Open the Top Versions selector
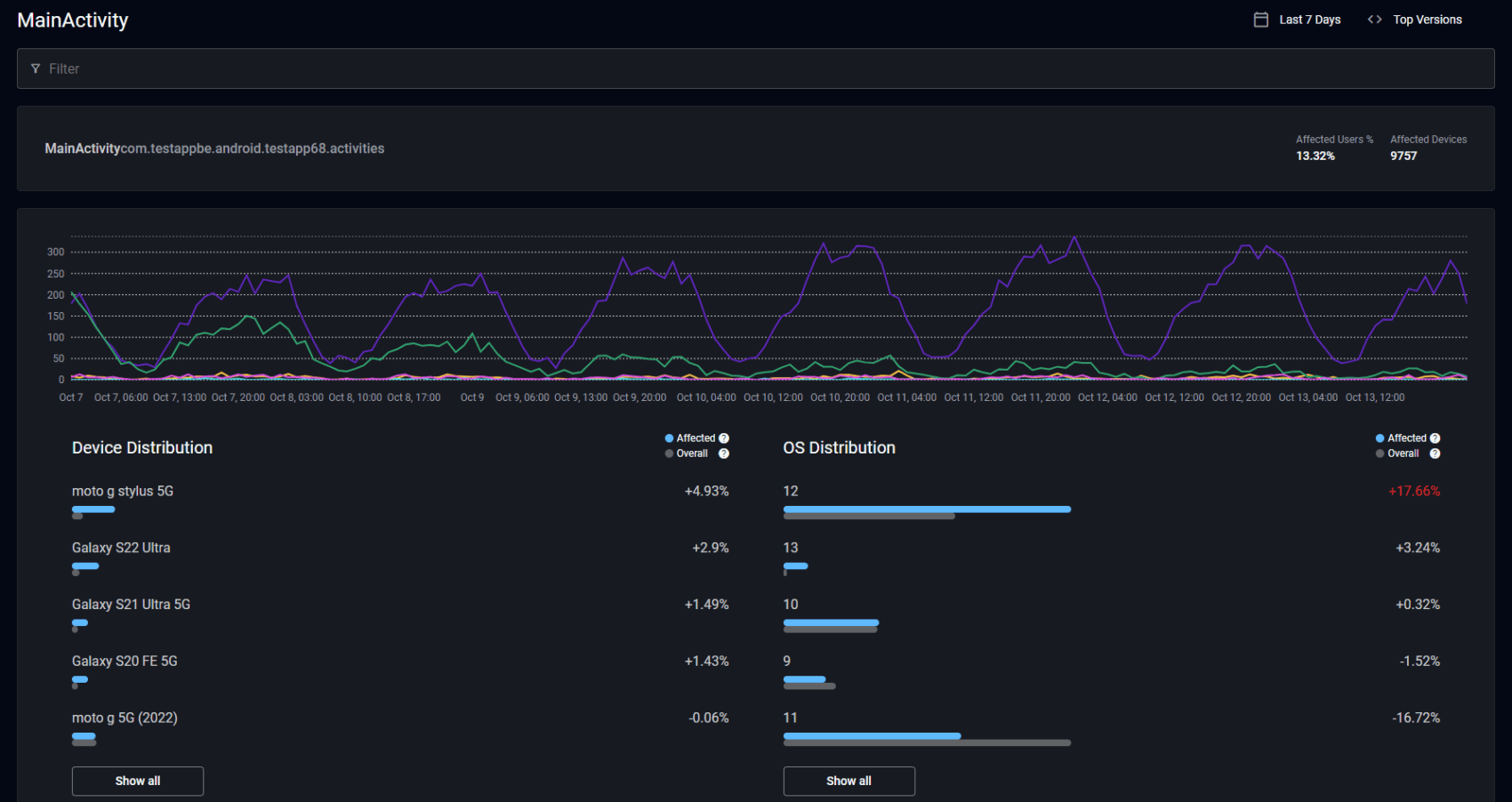Screen dimensions: 1512x802 point(1427,19)
